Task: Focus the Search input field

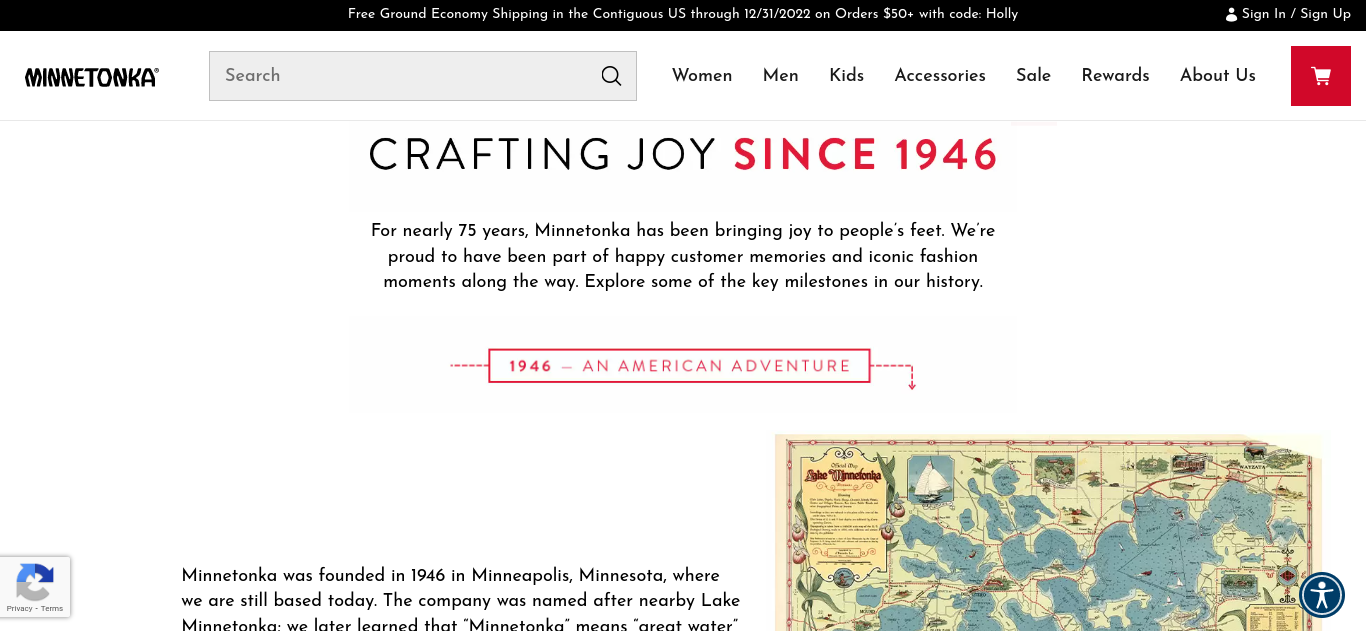Action: coord(400,76)
